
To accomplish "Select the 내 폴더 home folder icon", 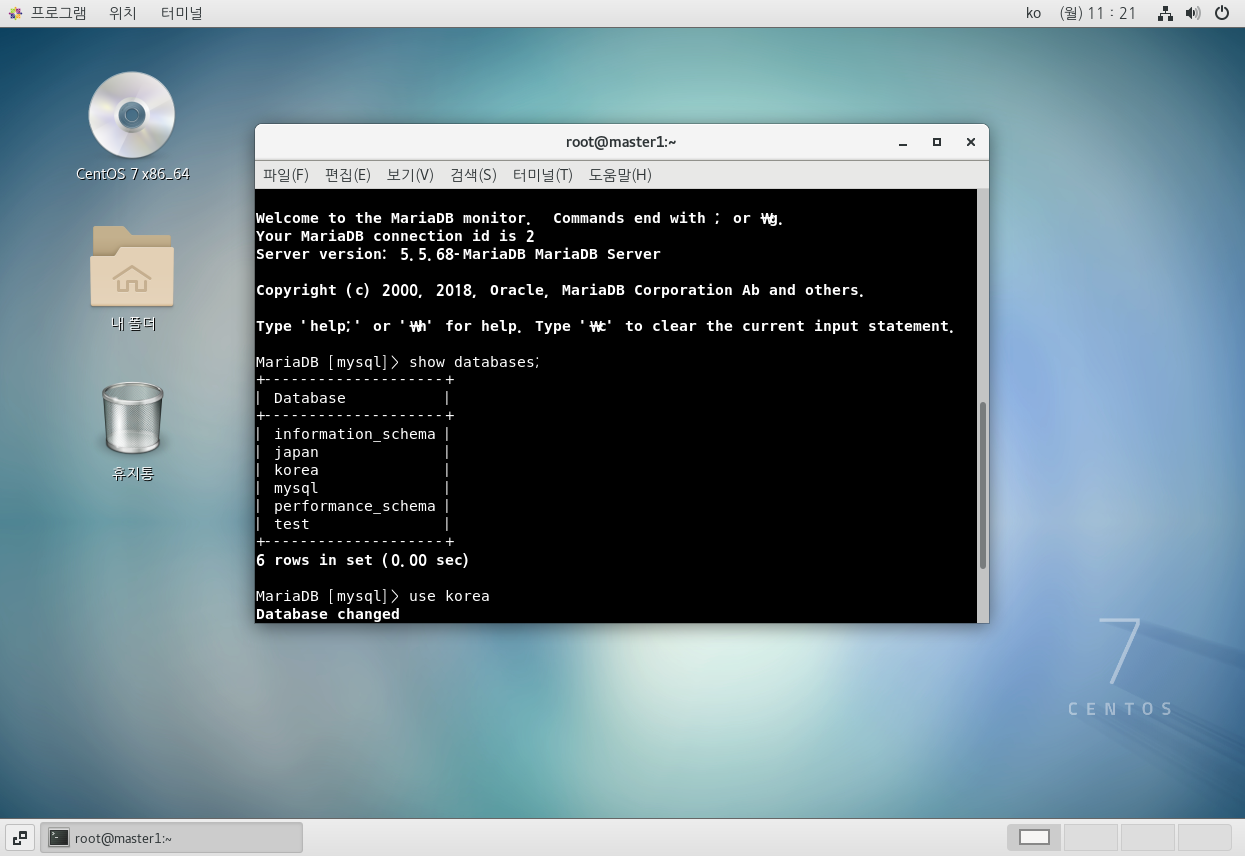I will [x=132, y=266].
